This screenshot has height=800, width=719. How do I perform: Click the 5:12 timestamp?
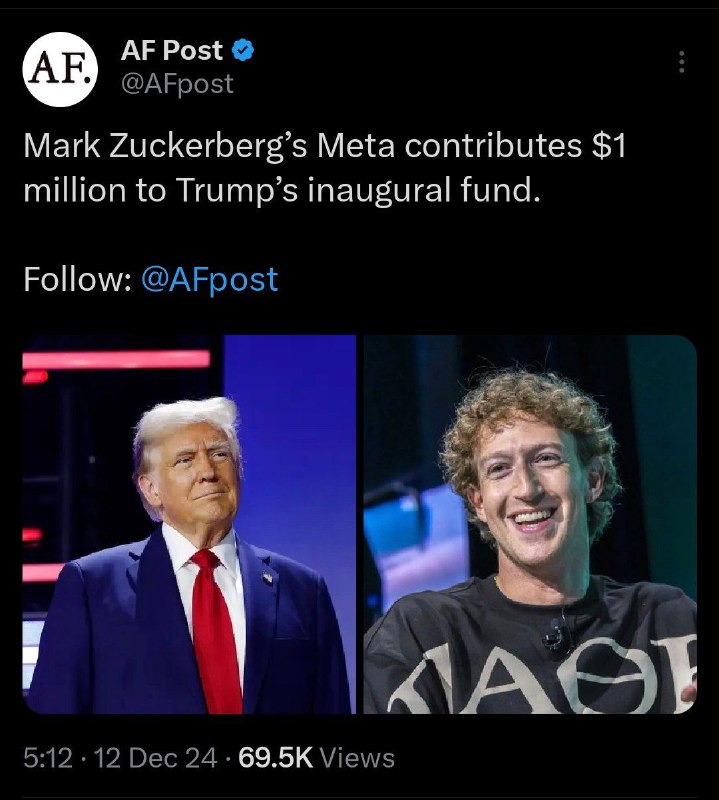tap(47, 758)
